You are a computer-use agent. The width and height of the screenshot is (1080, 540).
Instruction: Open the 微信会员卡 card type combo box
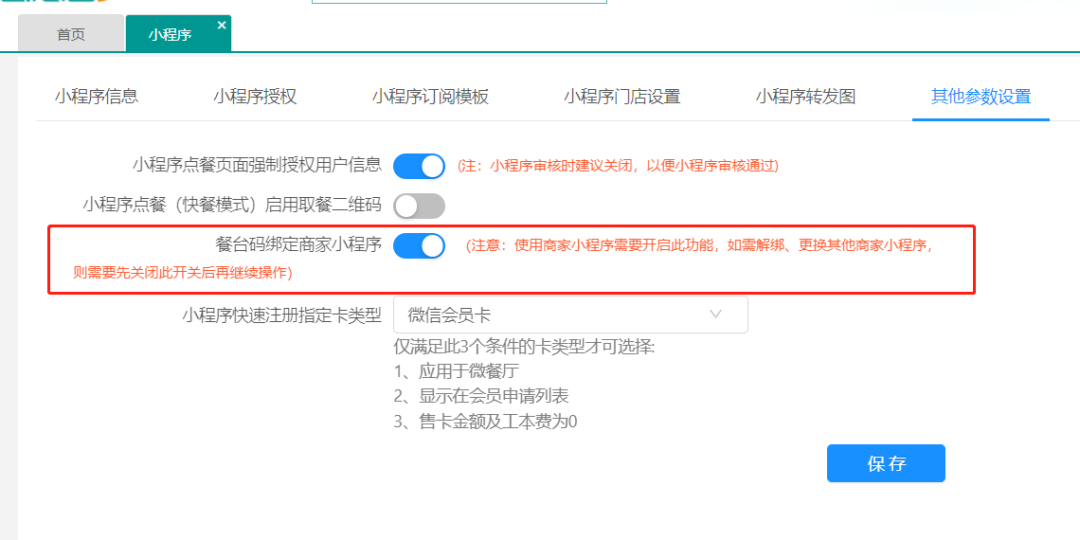tap(570, 315)
